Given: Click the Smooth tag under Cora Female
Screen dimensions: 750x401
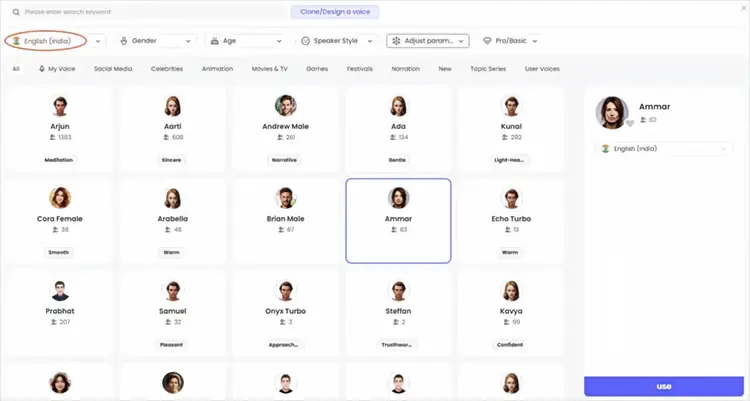Looking at the screenshot, I should pyautogui.click(x=58, y=252).
